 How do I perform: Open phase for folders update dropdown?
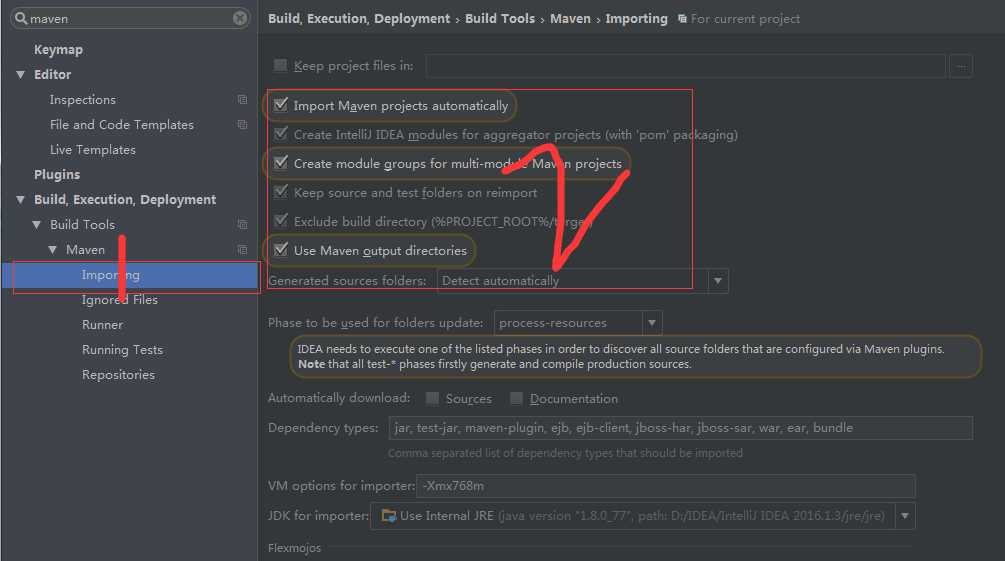tap(652, 322)
